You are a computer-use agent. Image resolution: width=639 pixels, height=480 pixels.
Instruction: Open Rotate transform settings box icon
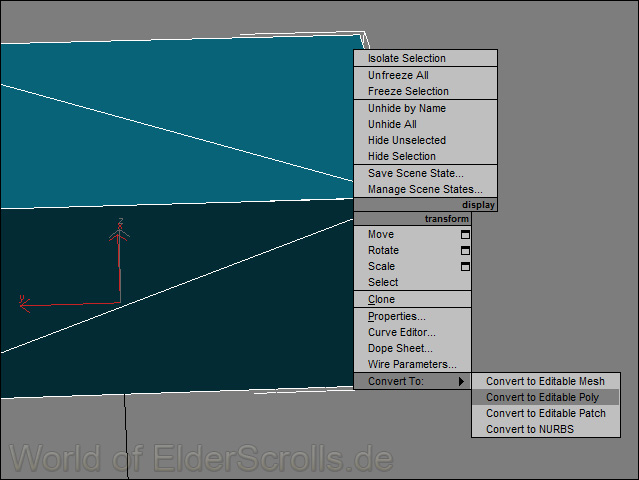point(464,250)
